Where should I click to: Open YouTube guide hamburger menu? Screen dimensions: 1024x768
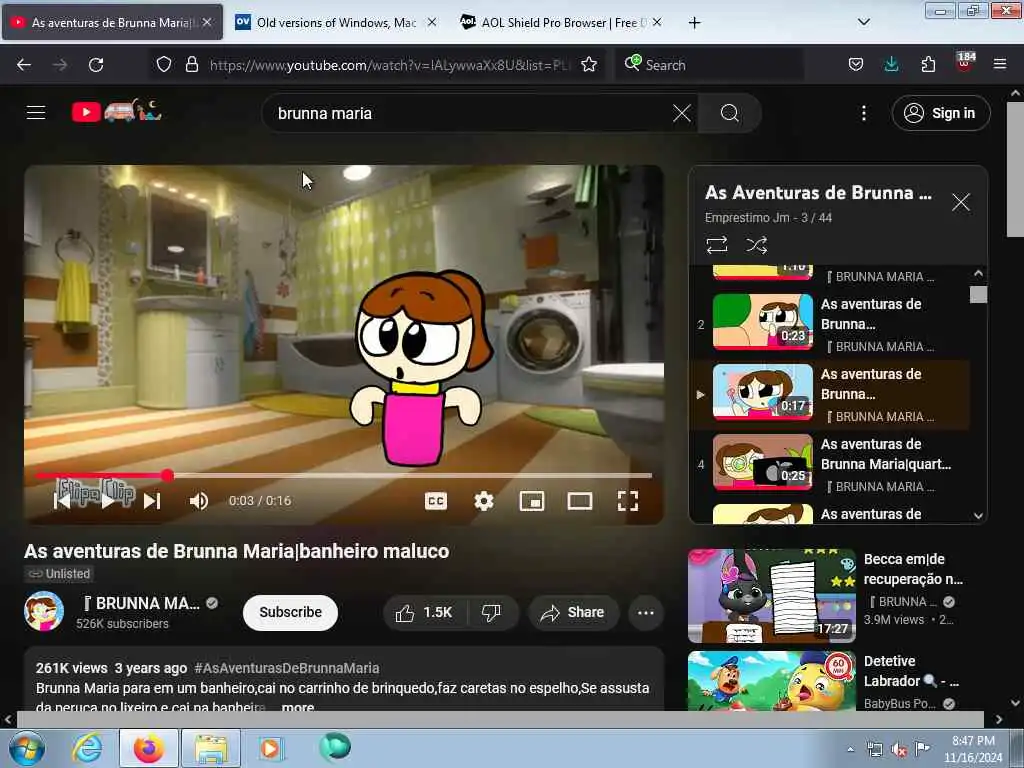tap(36, 113)
